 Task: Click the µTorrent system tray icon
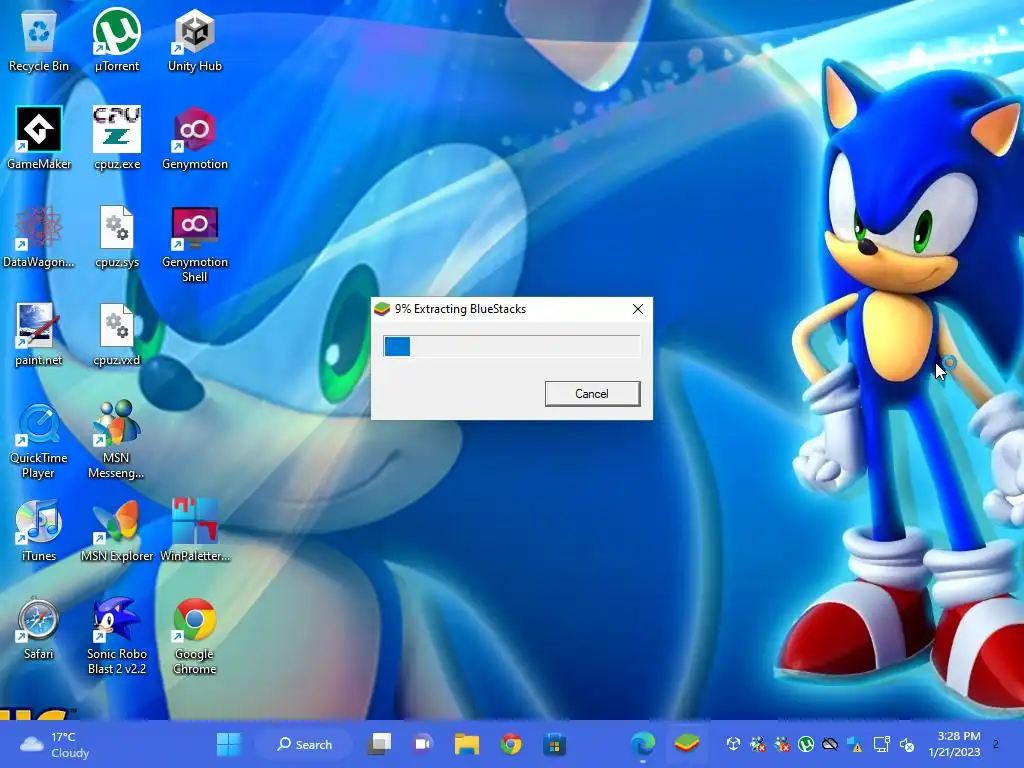click(x=806, y=744)
